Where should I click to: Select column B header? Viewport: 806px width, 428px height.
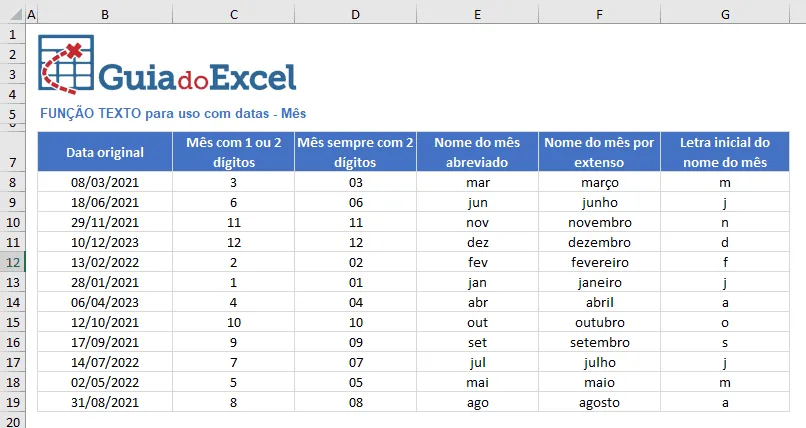[105, 14]
